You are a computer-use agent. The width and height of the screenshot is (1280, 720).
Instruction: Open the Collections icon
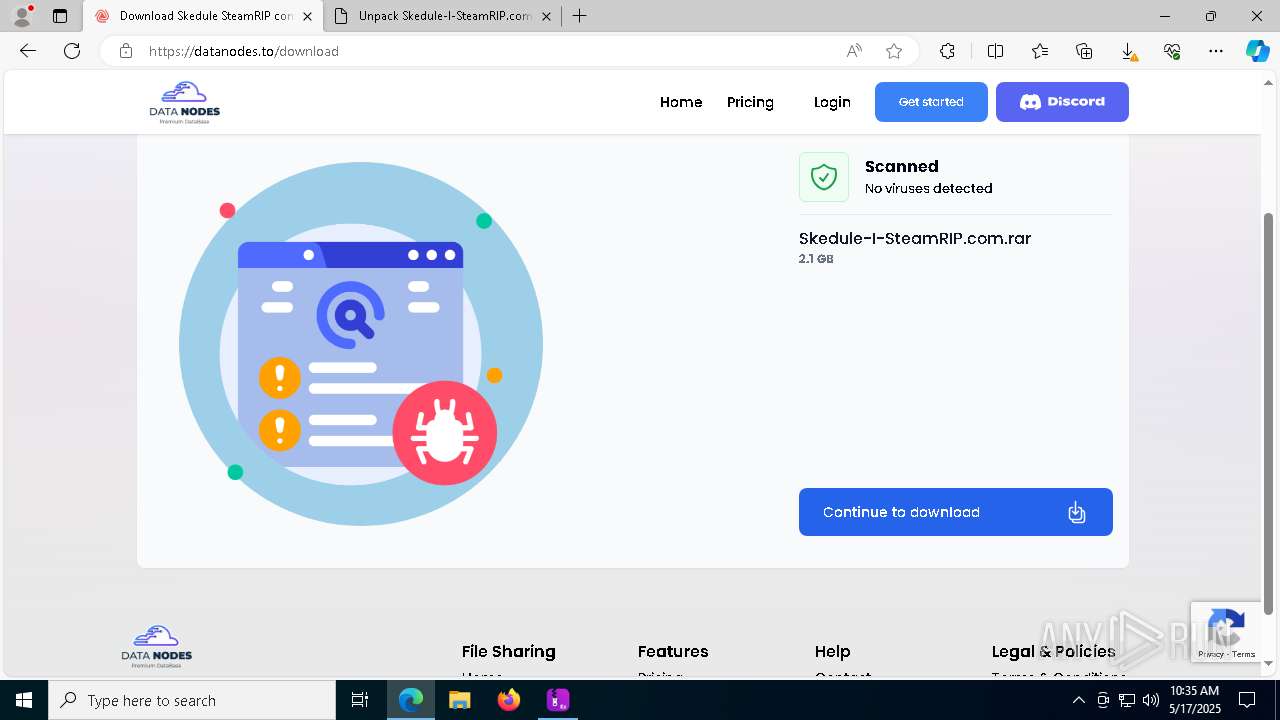pos(1084,51)
